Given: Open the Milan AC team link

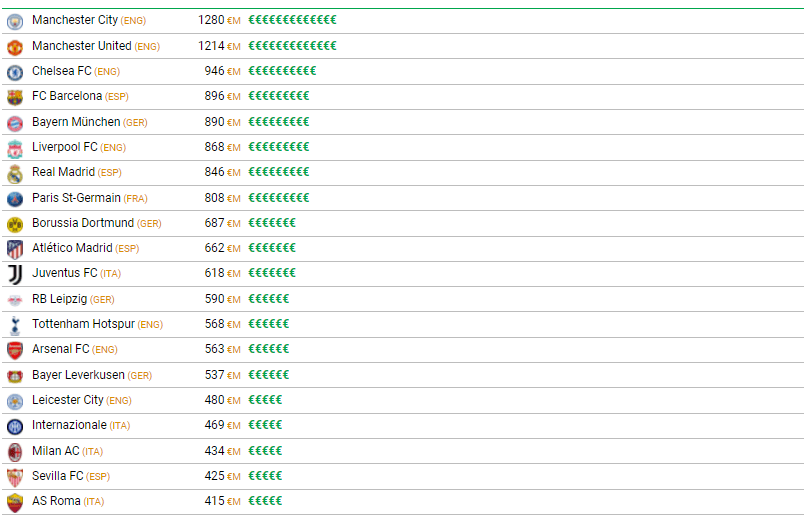Looking at the screenshot, I should point(56,450).
